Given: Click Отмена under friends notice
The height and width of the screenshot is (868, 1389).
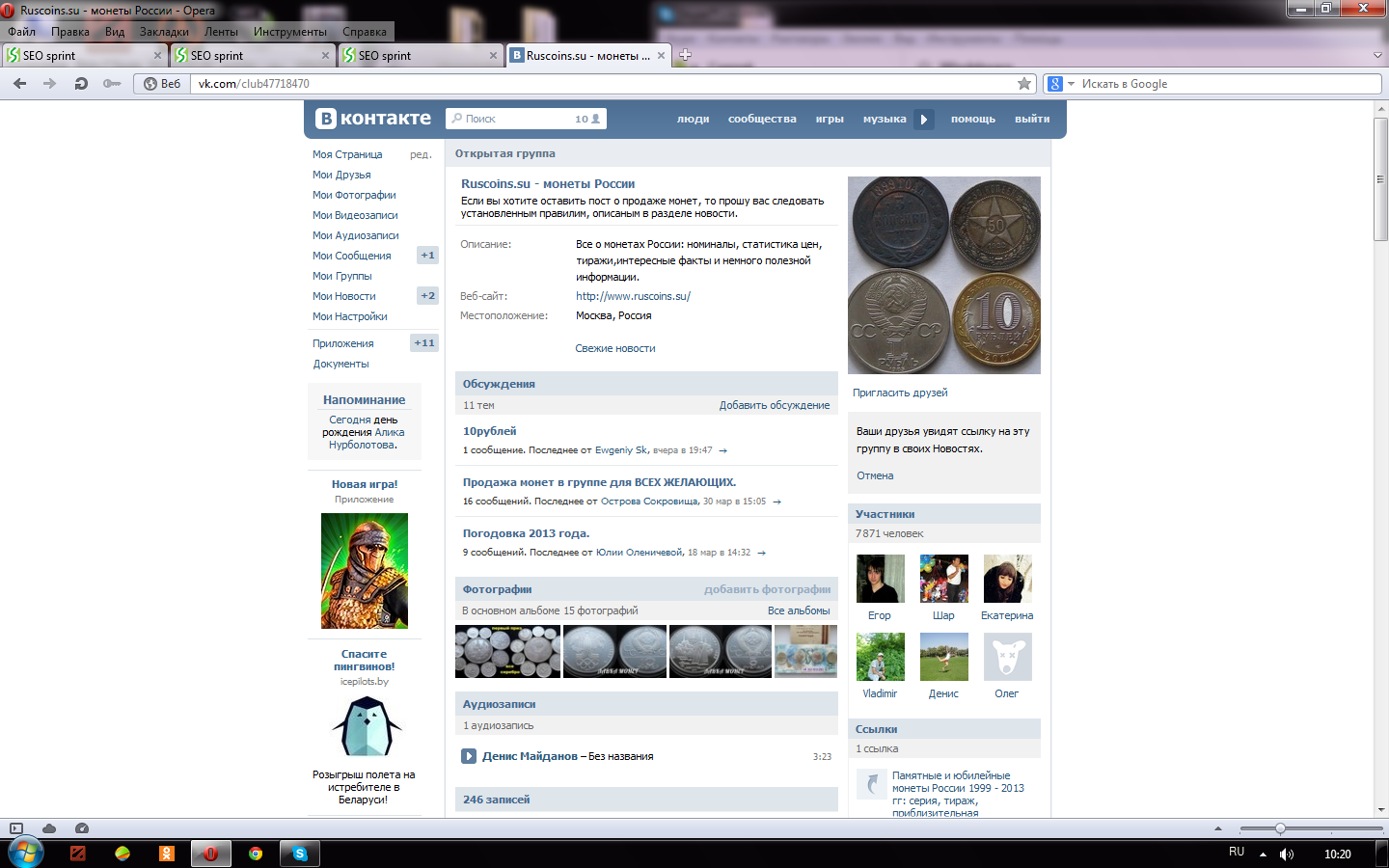Looking at the screenshot, I should 875,475.
